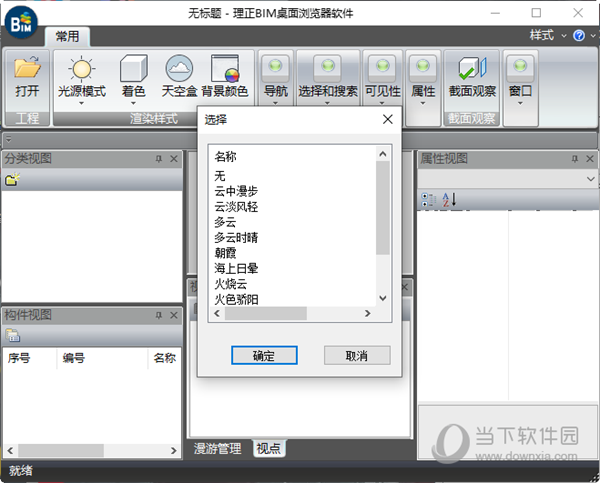Screen dimensions: 600x483
Task: Open the 属性 properties group
Action: [x=423, y=77]
